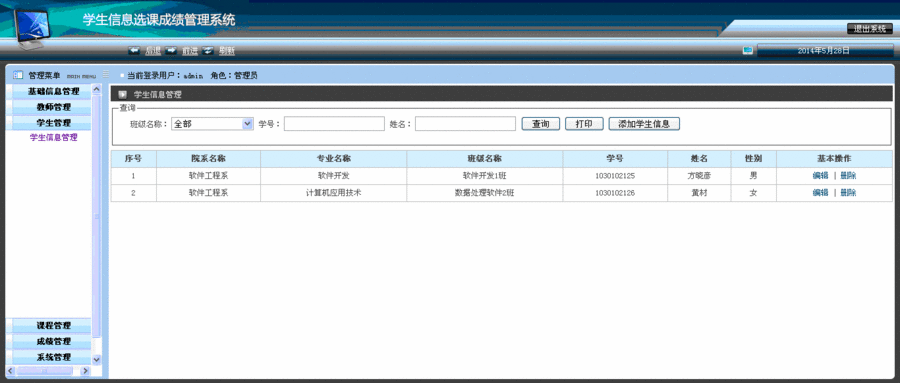The height and width of the screenshot is (383, 900).
Task: Click the menu collapse handle beside MAIN MENU
Action: pos(106,75)
